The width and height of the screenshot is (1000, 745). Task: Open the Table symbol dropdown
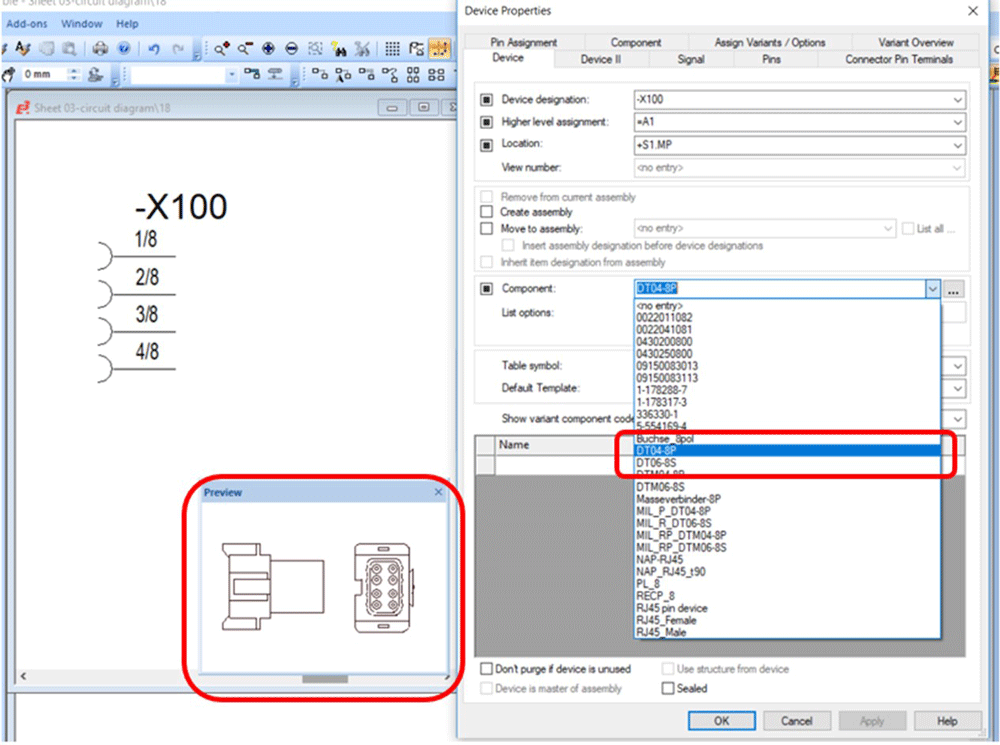pyautogui.click(x=957, y=366)
